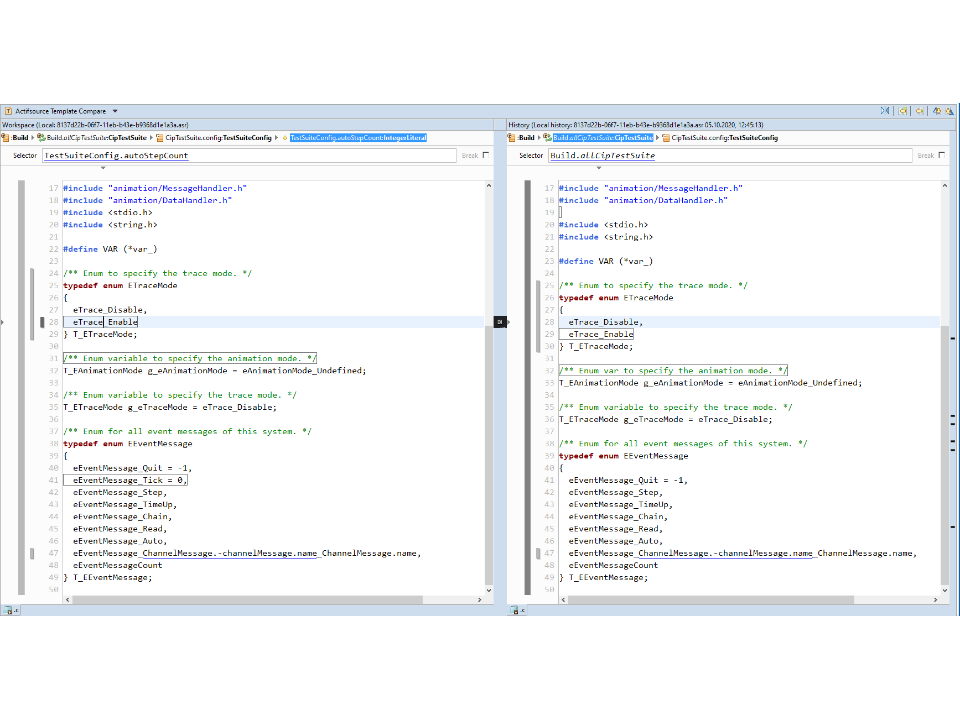Click the copy change toolbar icon, second from left
The width and height of the screenshot is (960, 720).
pos(903,111)
